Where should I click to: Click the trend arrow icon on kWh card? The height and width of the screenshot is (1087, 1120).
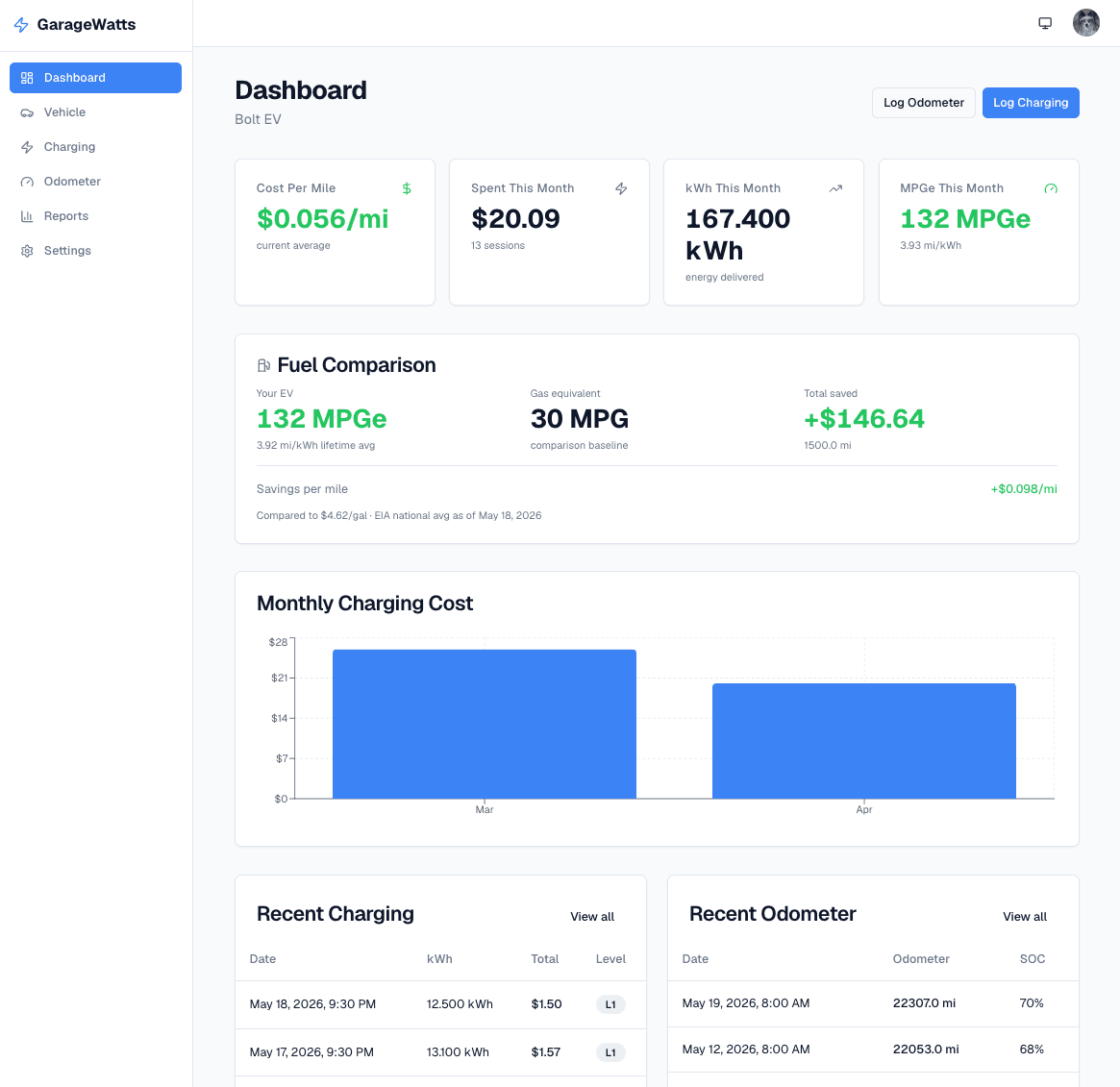pos(835,188)
